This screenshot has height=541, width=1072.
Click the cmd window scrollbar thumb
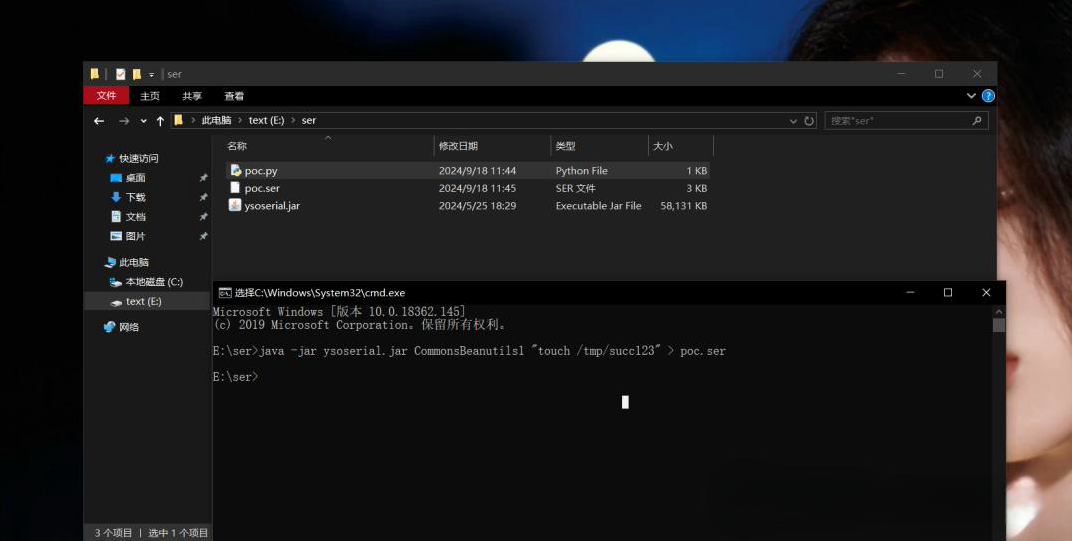999,325
